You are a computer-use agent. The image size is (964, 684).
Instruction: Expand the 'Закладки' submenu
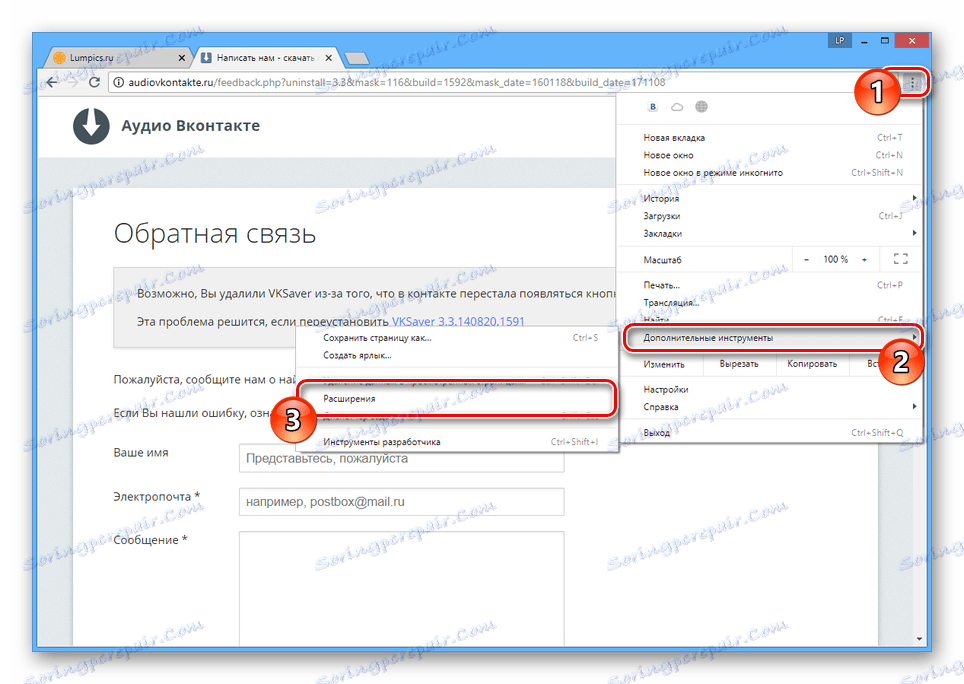pyautogui.click(x=772, y=234)
